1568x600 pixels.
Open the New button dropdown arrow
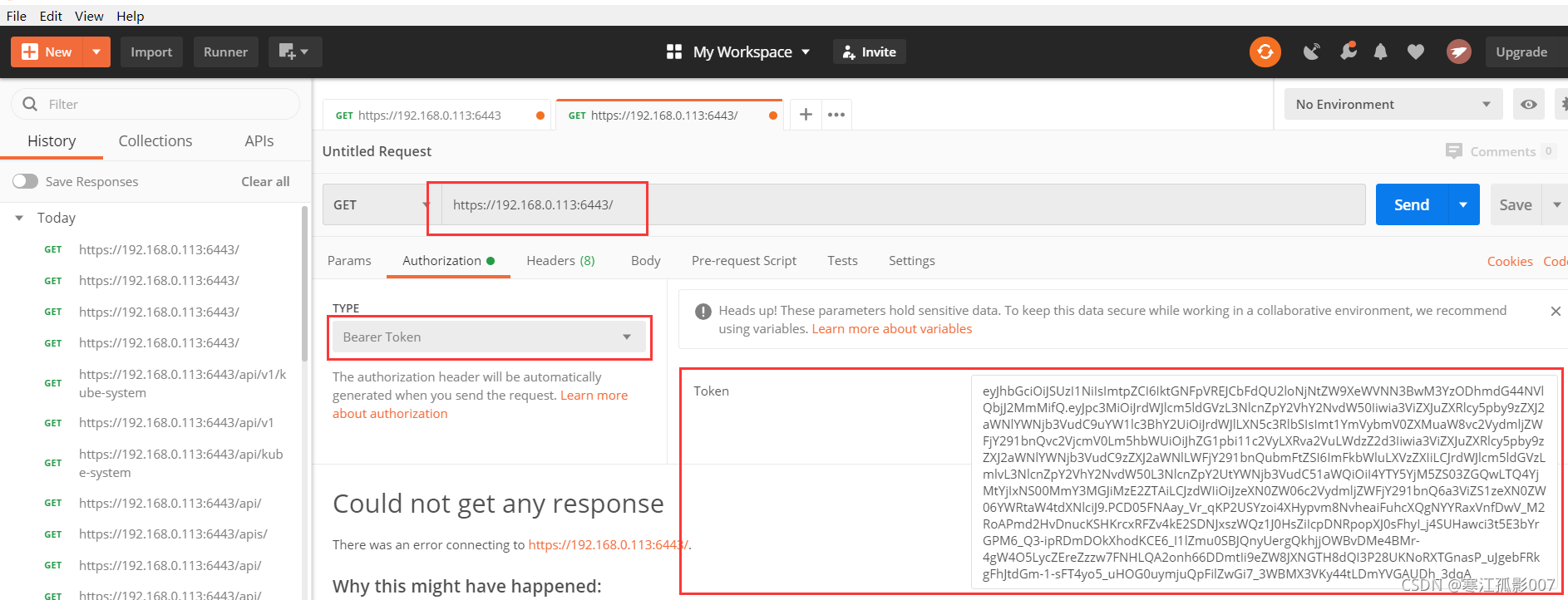coord(96,52)
